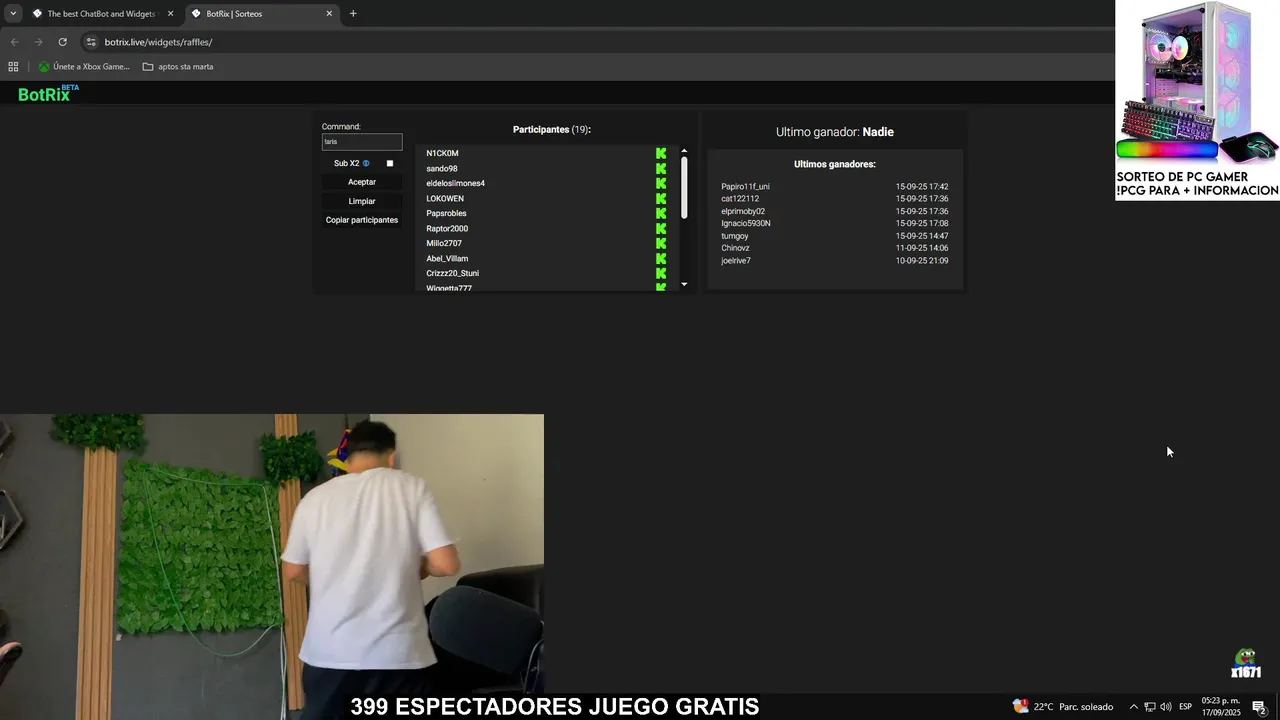1280x720 pixels.
Task: Close the BotRix | Sorteos tab
Action: pyautogui.click(x=329, y=14)
